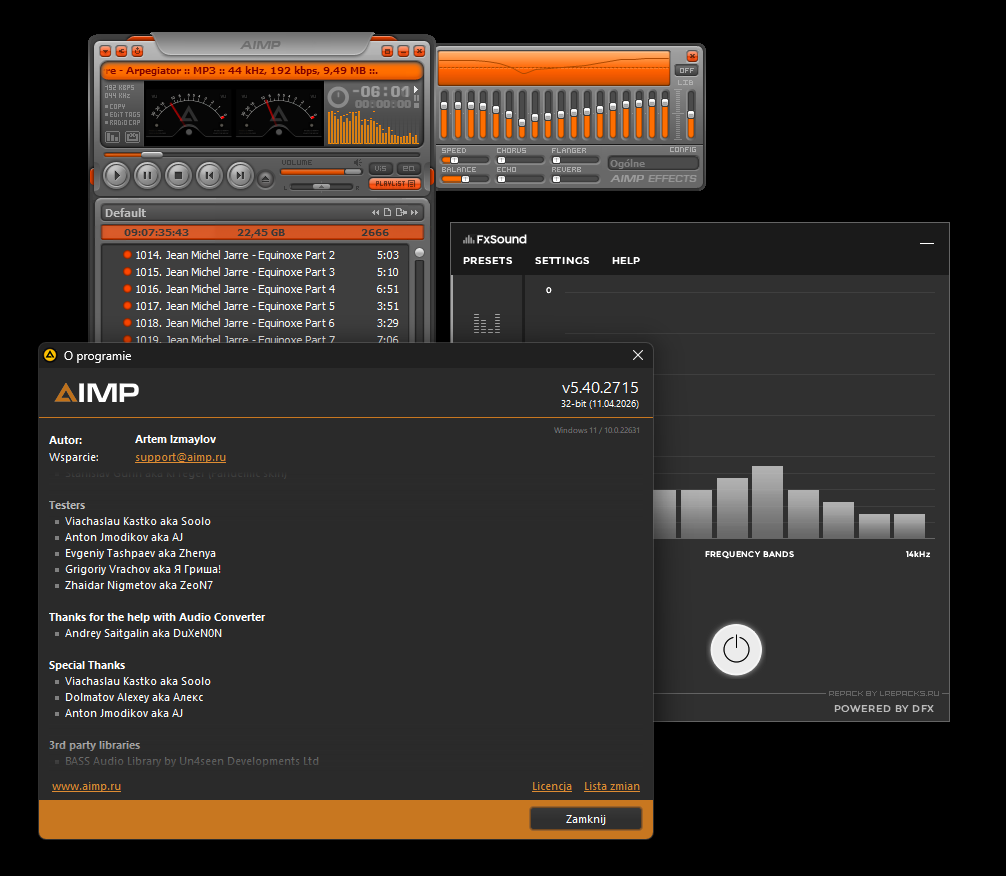Viewport: 1006px width, 876px height.
Task: Click the ECHO effect slider
Action: coord(520,179)
